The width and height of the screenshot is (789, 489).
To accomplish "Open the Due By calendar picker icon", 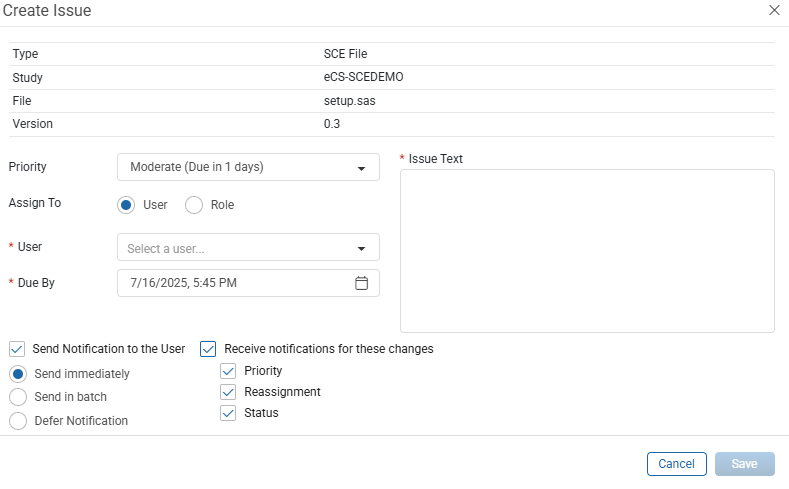I will click(361, 283).
